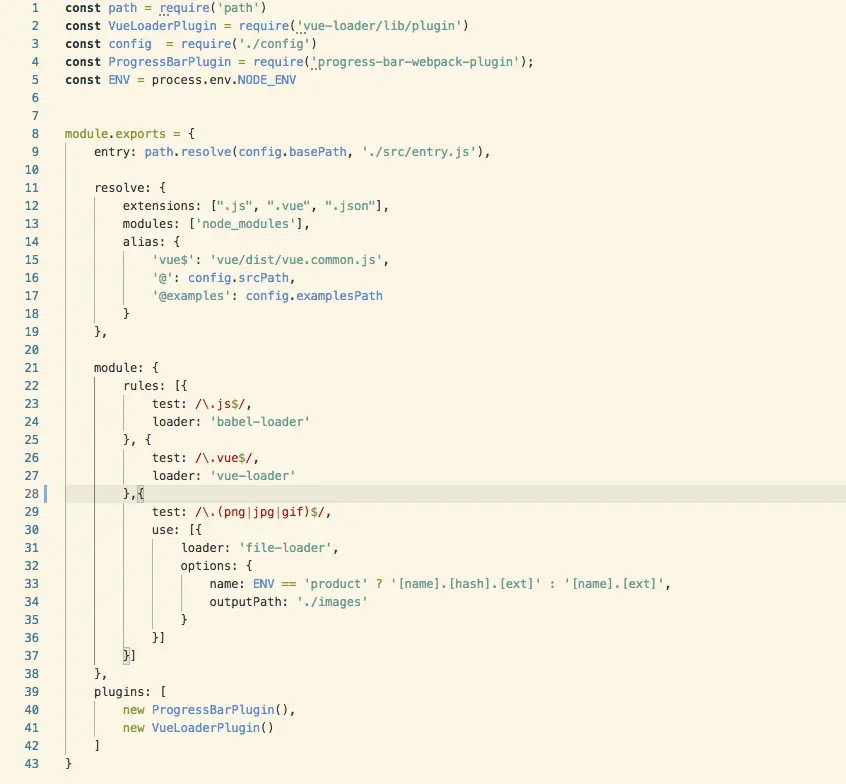
Task: Click 'config.examplesPath' on line 17
Action: tap(314, 296)
